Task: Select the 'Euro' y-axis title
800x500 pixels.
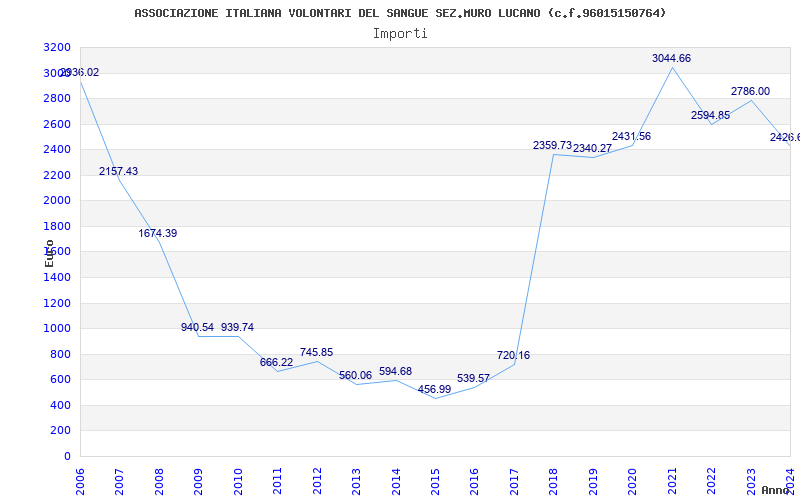Action: [49, 253]
